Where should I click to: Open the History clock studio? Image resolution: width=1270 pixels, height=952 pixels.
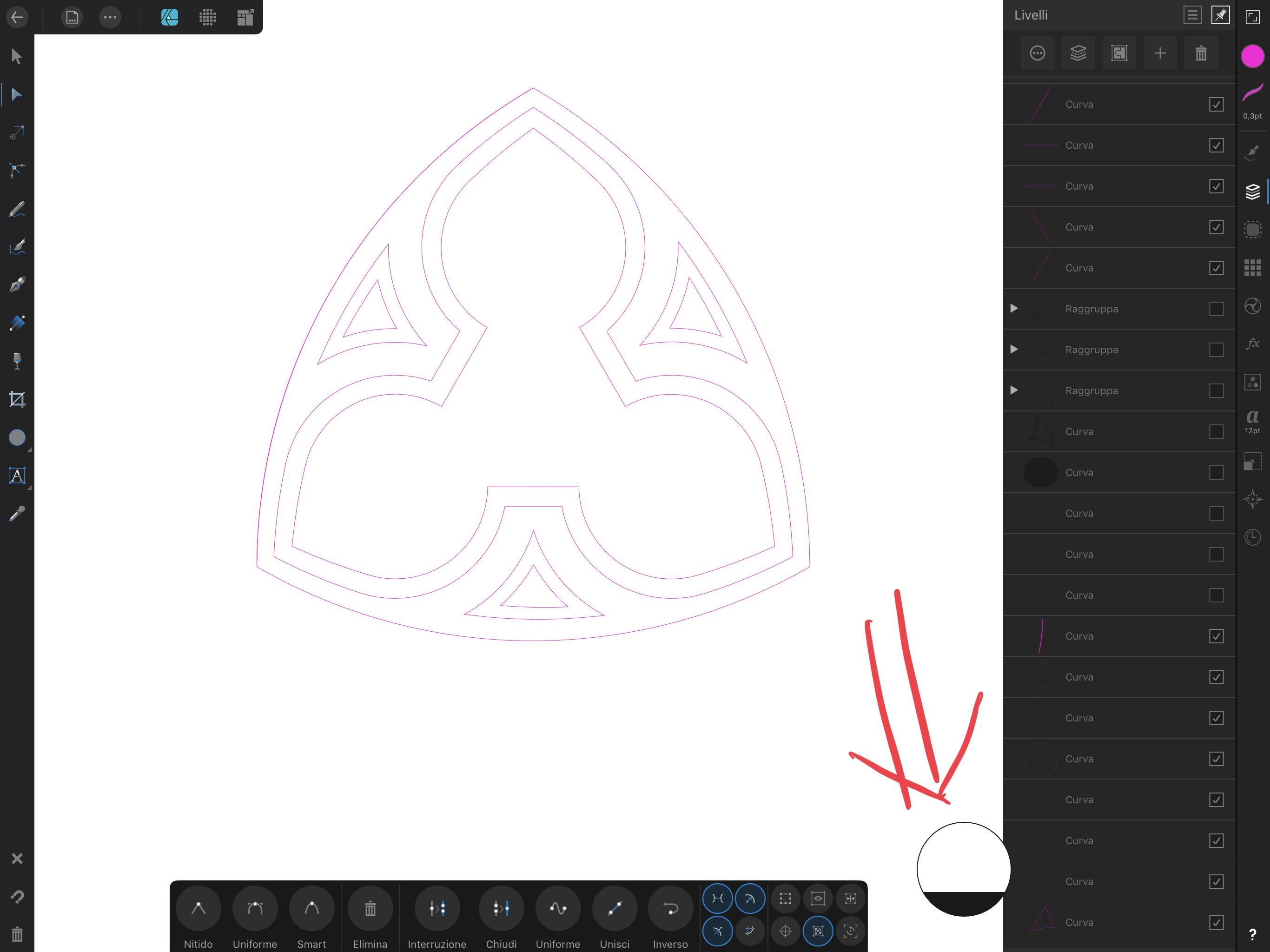click(1252, 537)
